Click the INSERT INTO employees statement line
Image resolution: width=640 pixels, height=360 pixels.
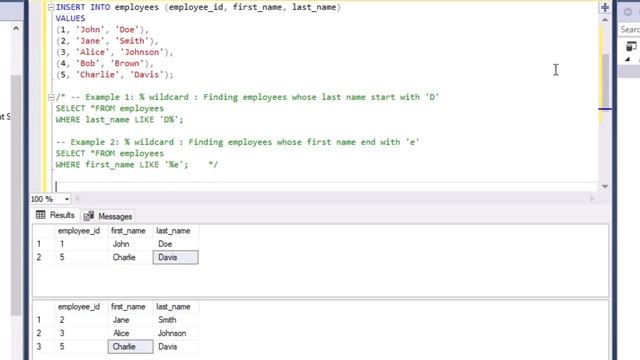pos(198,7)
